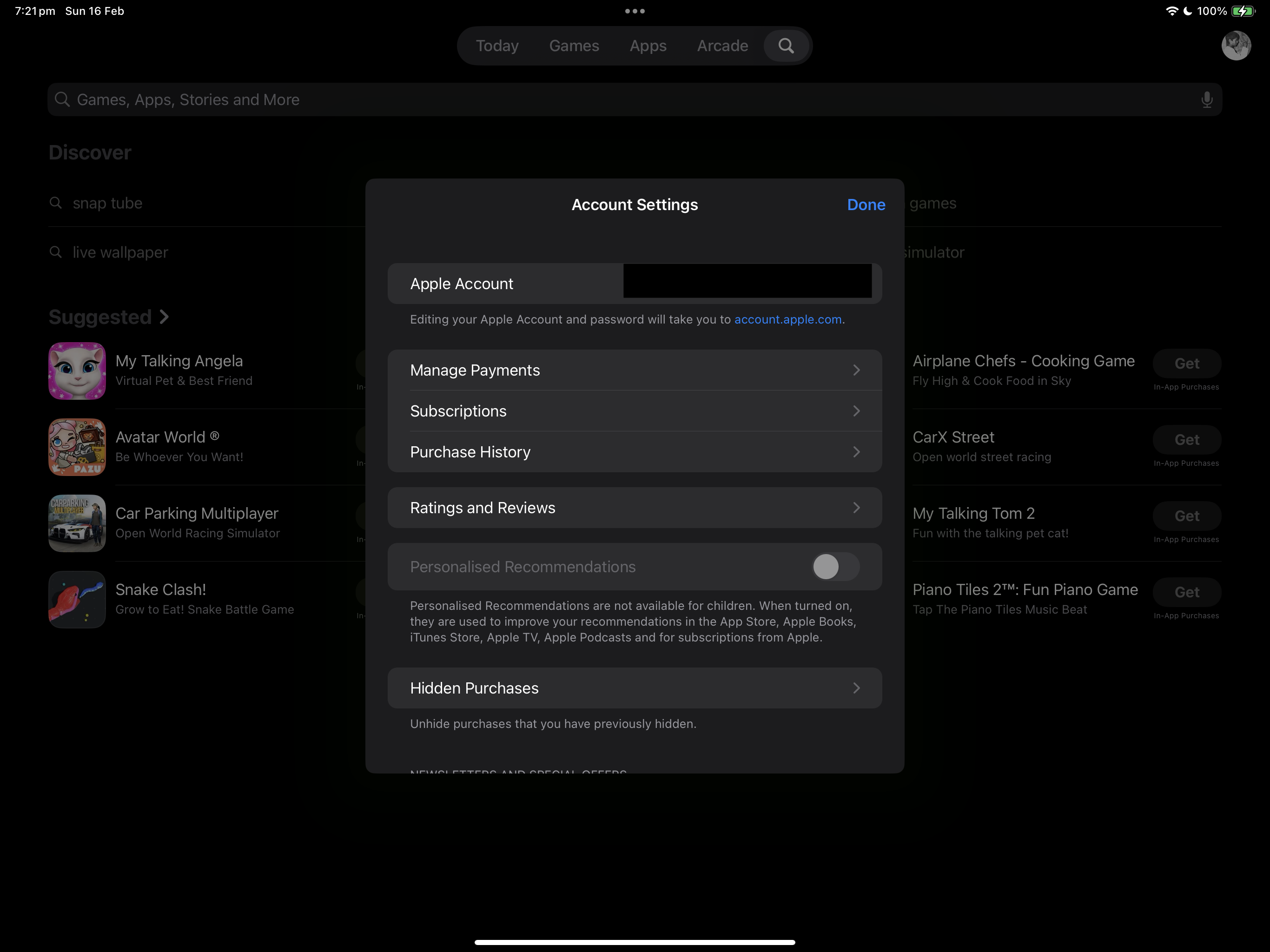The width and height of the screenshot is (1270, 952).
Task: Tap the three-dot multitasking icon
Action: click(x=635, y=11)
